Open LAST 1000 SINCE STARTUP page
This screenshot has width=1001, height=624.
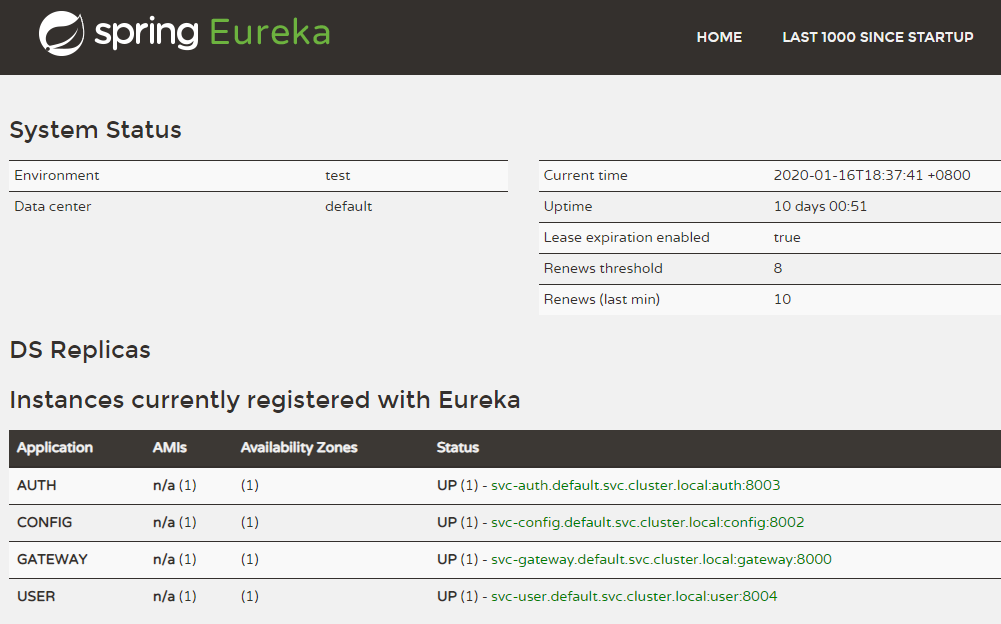click(877, 37)
